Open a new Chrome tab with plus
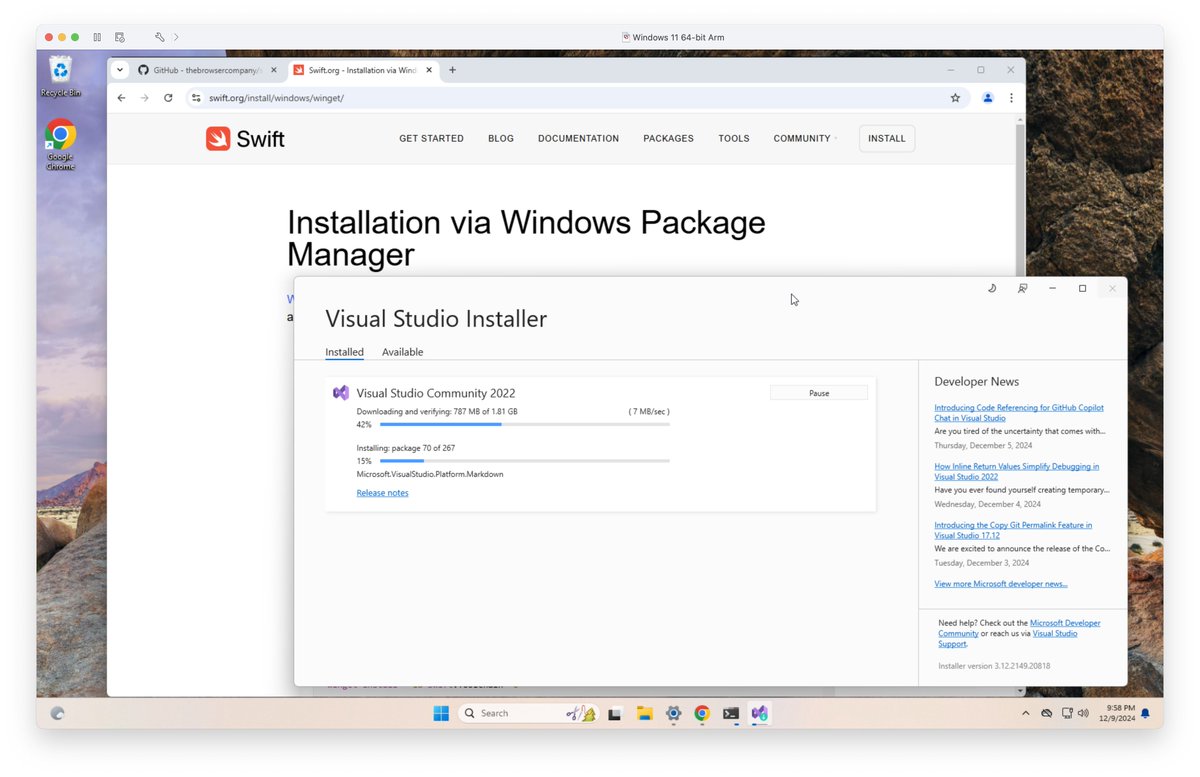This screenshot has width=1200, height=777. pyautogui.click(x=452, y=70)
